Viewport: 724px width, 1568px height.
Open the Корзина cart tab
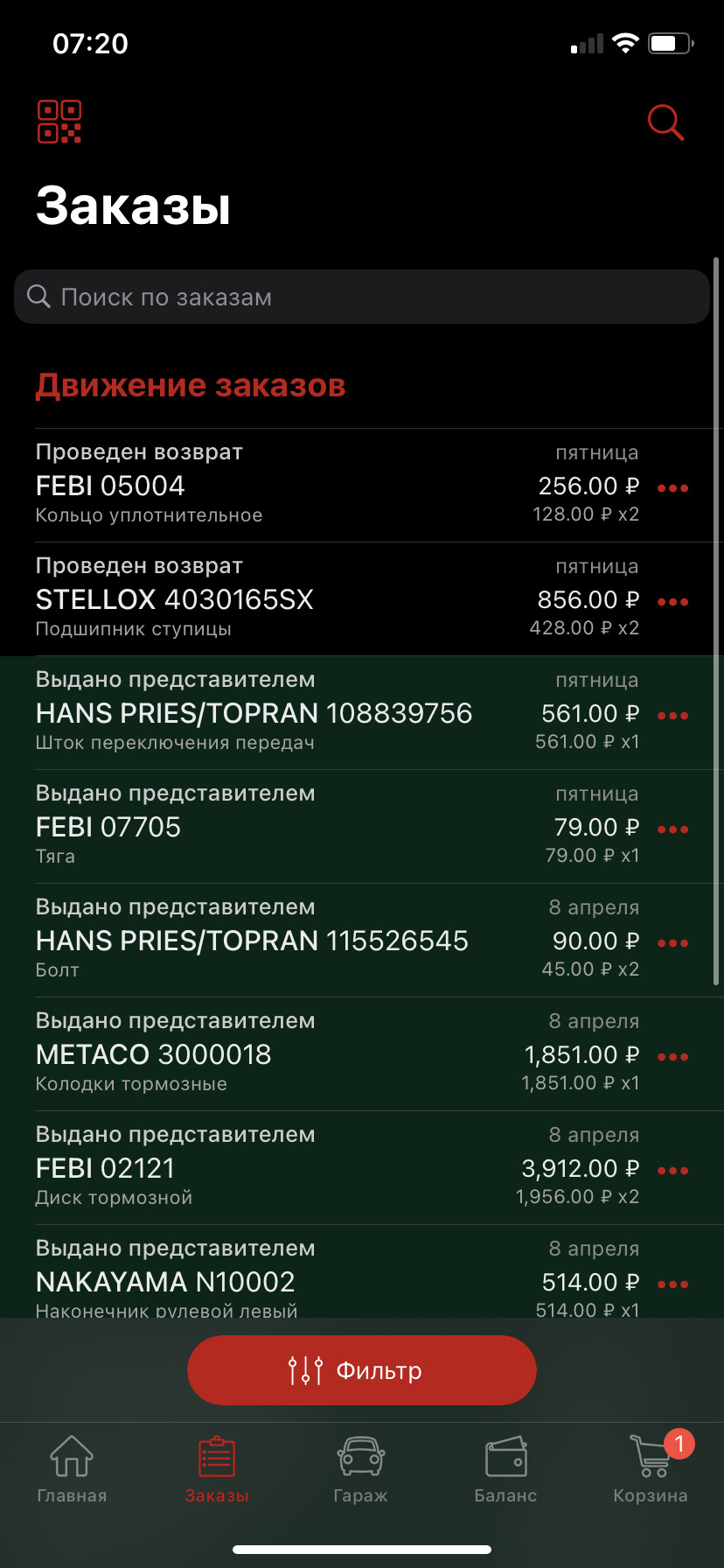click(651, 1469)
